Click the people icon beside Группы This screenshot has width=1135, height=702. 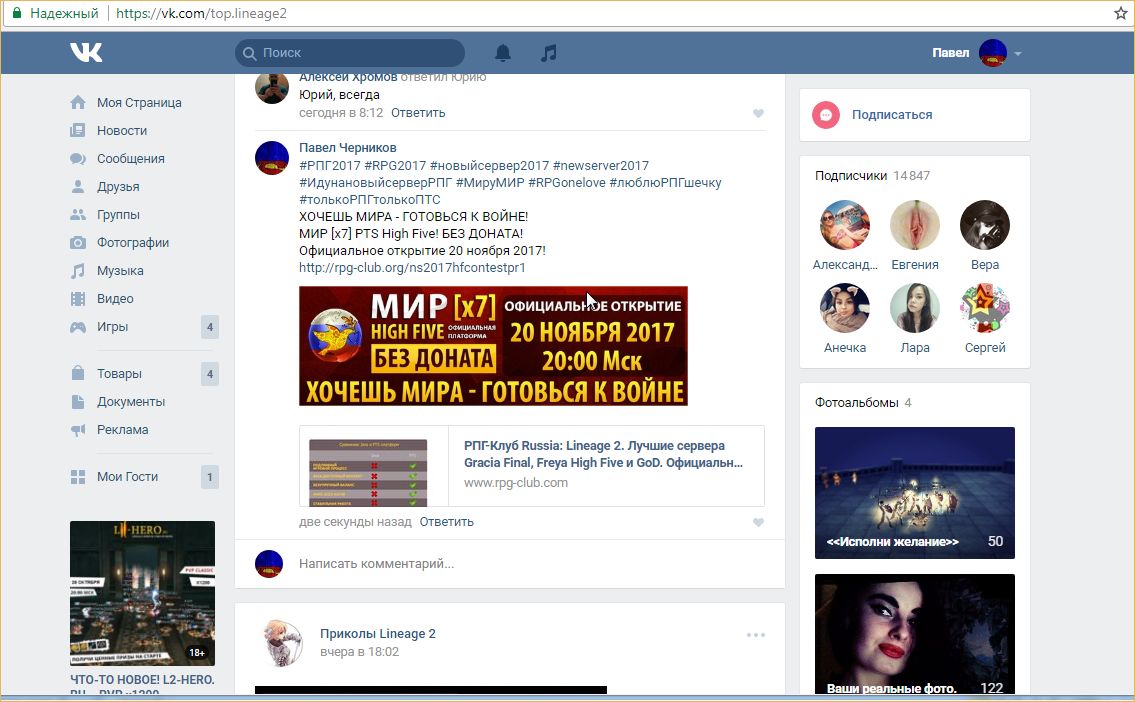click(x=77, y=215)
